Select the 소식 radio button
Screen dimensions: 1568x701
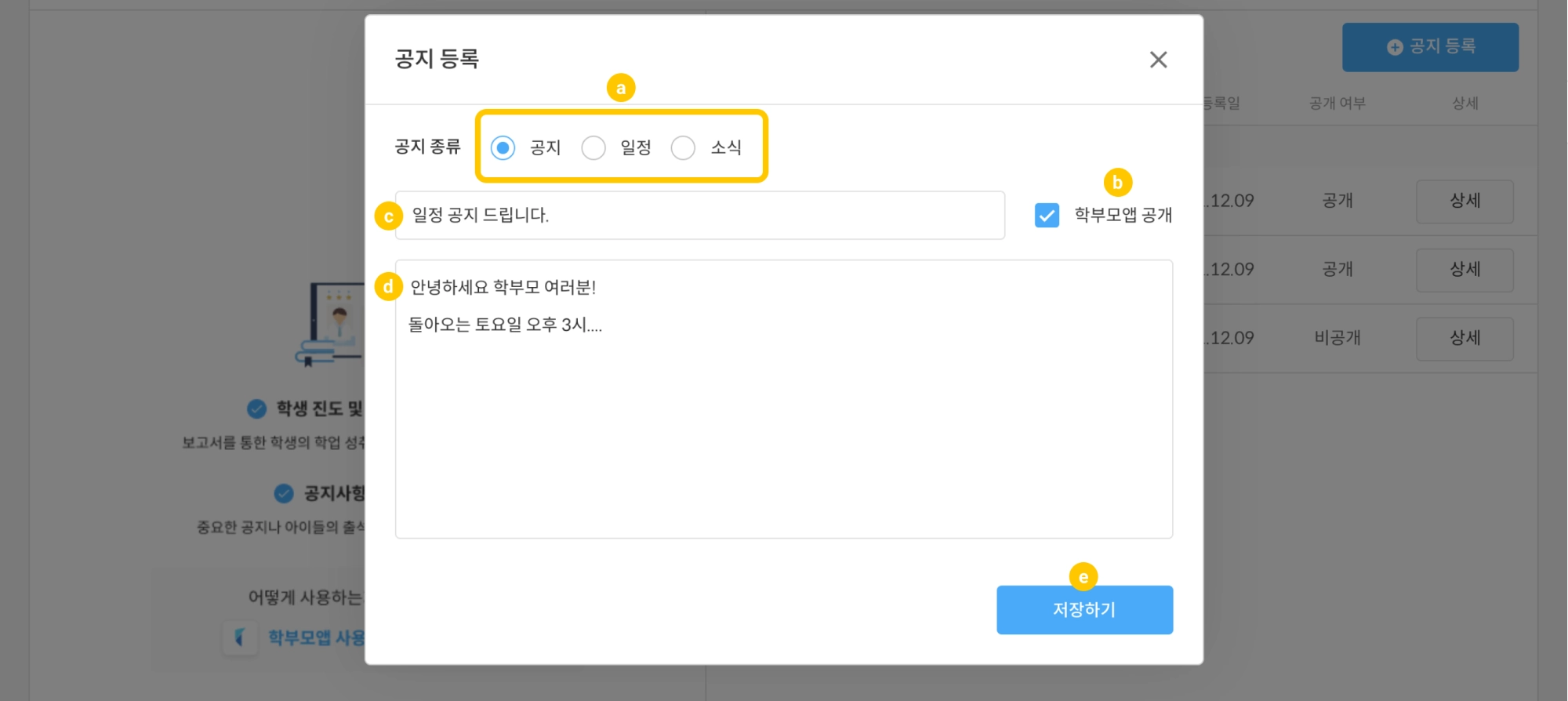coord(683,147)
